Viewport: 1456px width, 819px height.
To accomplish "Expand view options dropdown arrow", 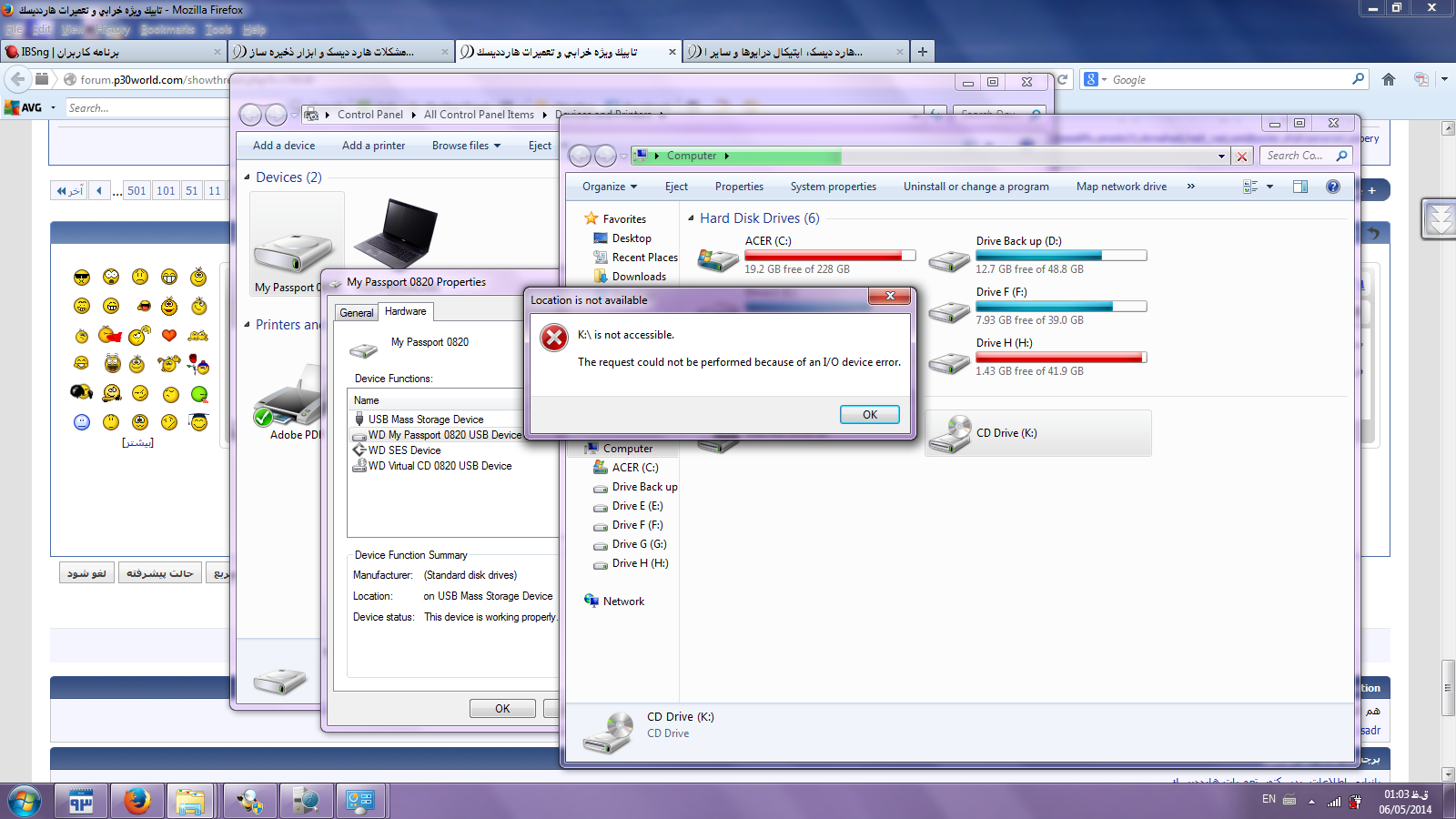I will (1269, 187).
